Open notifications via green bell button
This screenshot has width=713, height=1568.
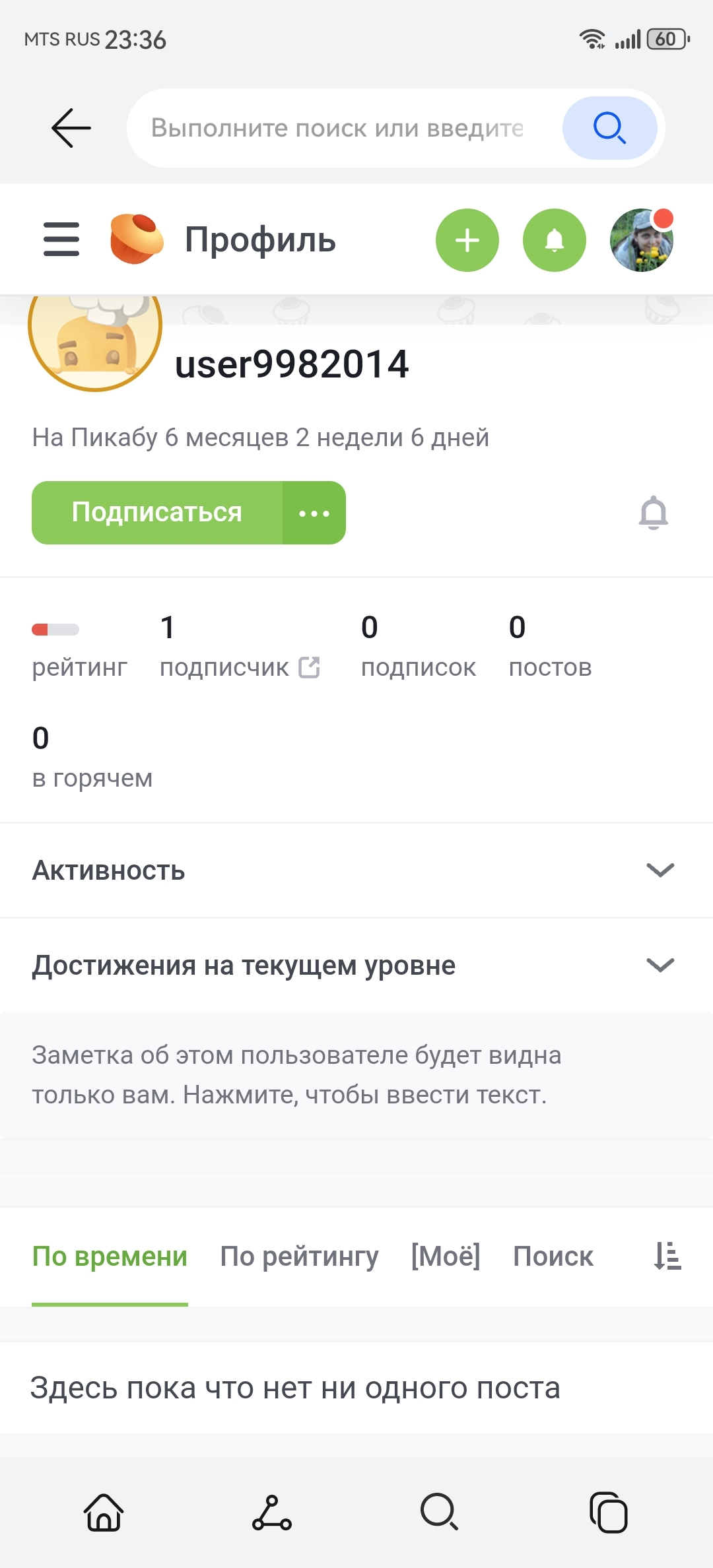[554, 240]
